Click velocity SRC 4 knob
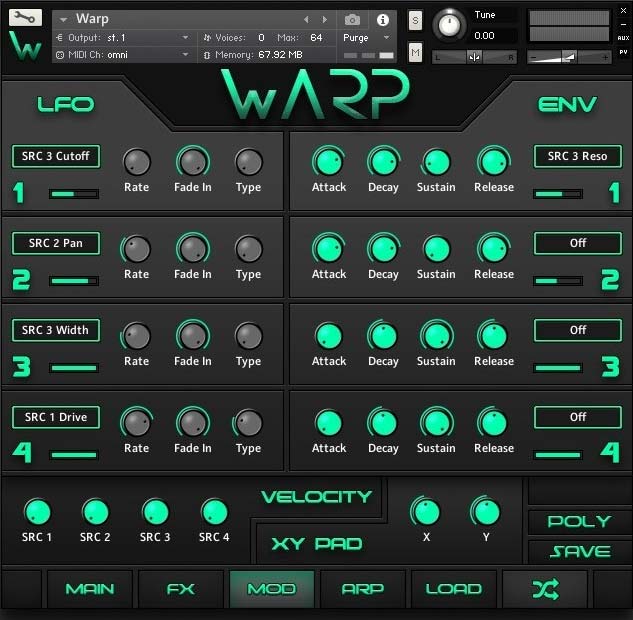Viewport: 633px width, 620px height. 215,512
